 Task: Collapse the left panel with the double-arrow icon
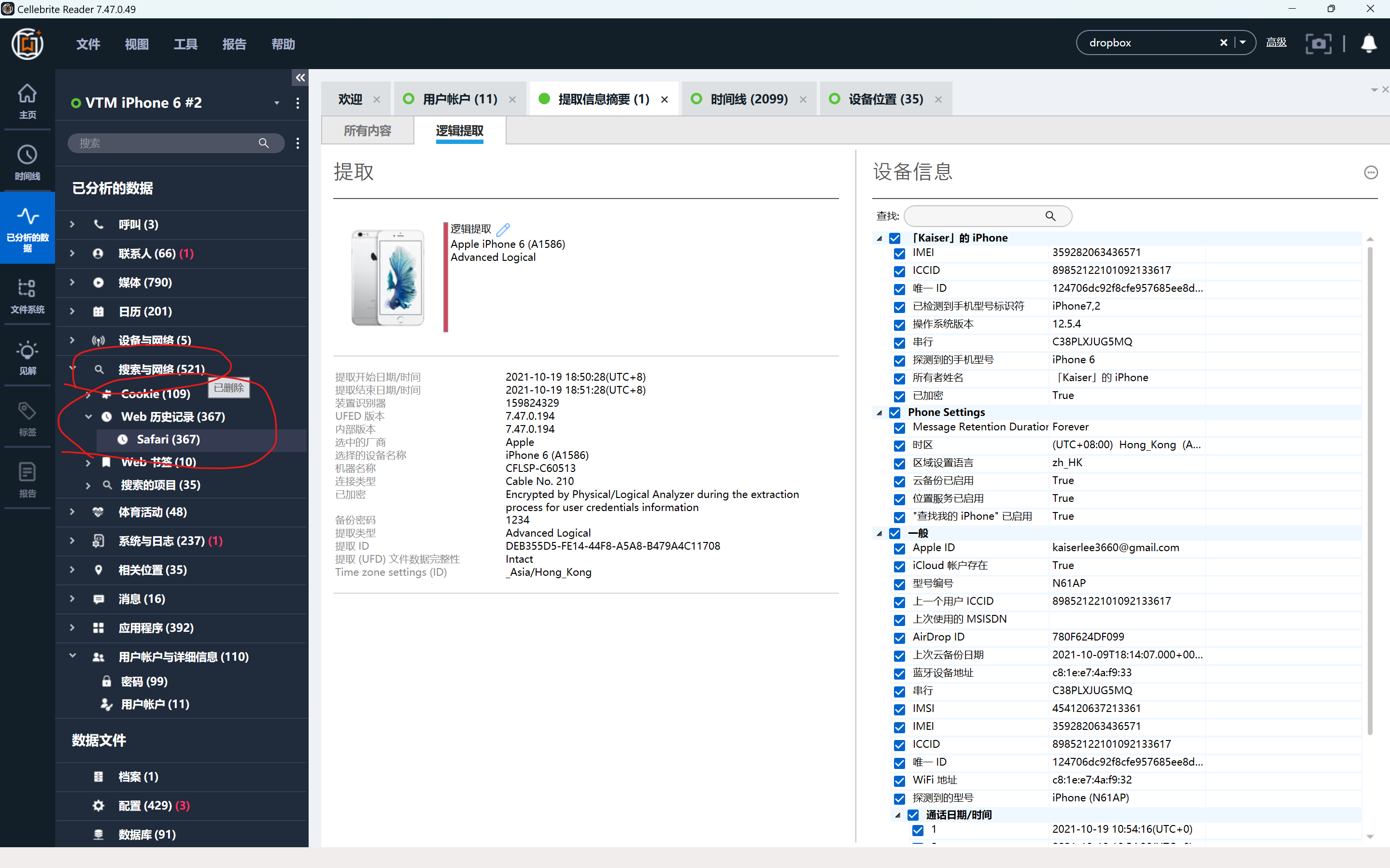click(x=300, y=78)
